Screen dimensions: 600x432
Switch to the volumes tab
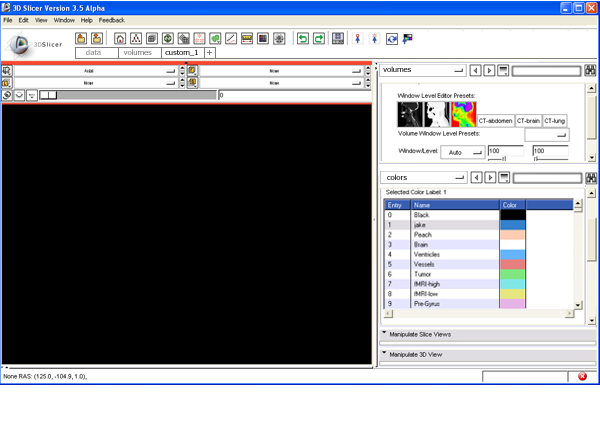click(140, 53)
